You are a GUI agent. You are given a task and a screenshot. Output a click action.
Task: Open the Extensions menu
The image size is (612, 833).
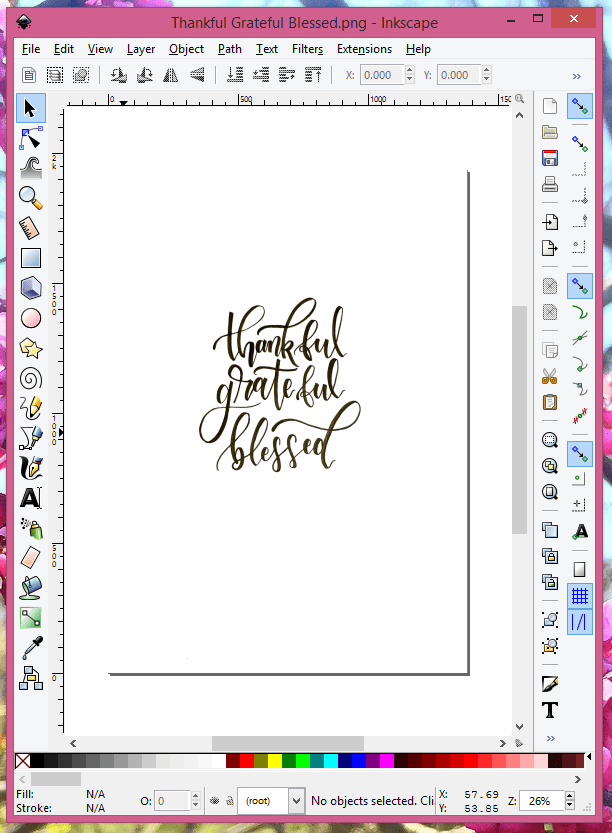click(x=364, y=49)
